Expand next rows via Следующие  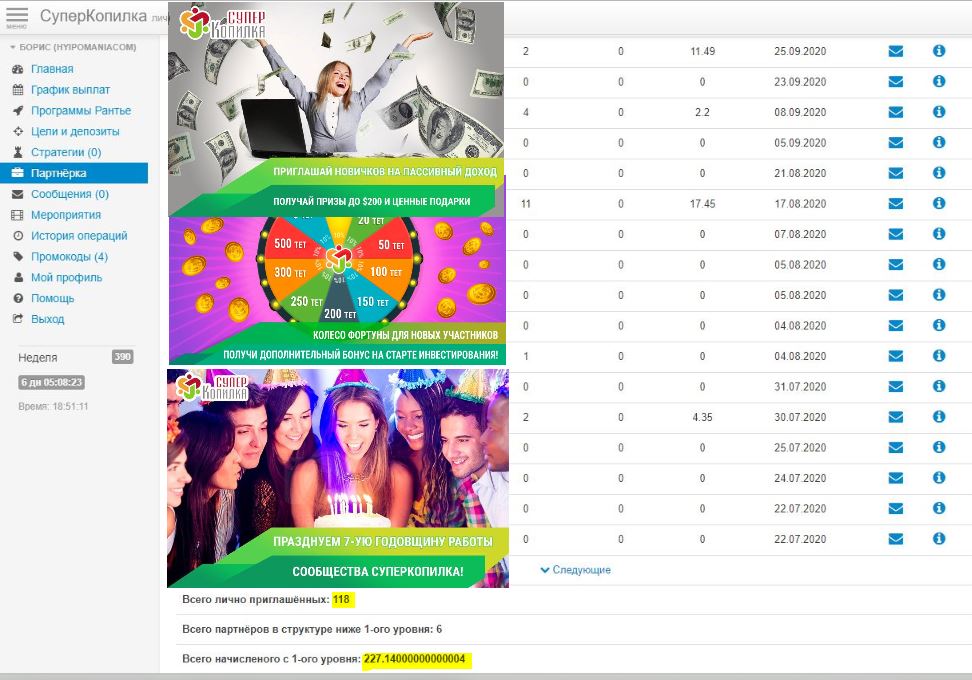pos(575,570)
